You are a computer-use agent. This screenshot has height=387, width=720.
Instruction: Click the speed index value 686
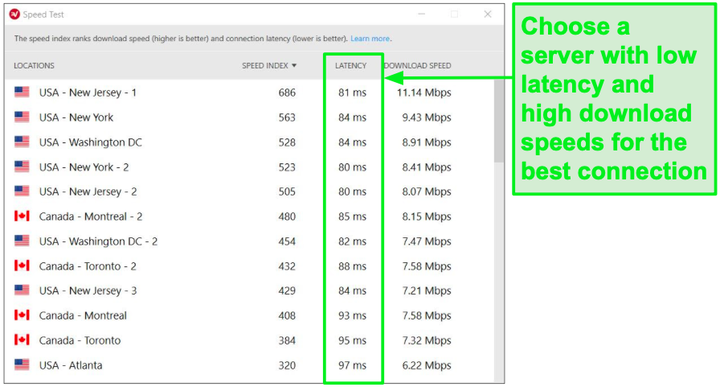tap(287, 93)
